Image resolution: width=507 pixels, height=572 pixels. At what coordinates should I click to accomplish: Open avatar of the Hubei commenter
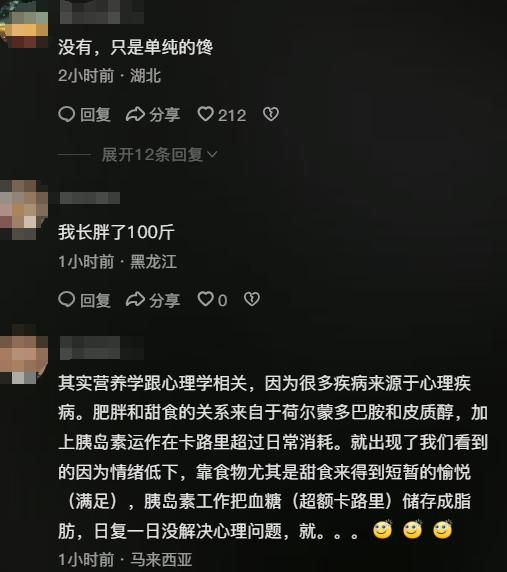tap(24, 24)
